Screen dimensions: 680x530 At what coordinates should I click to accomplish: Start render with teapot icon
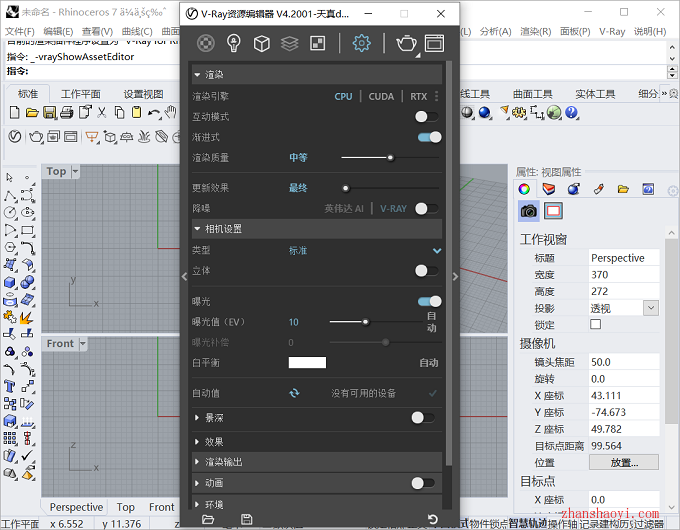(406, 43)
